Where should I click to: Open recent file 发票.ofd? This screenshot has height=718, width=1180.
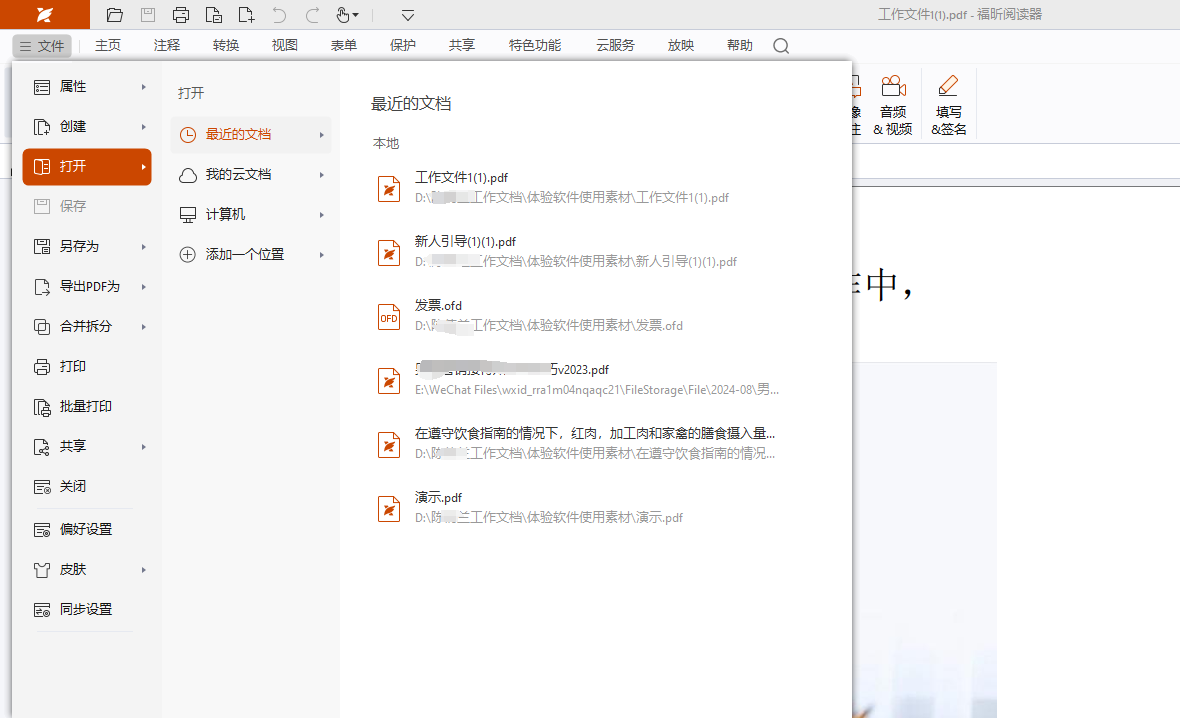click(x=438, y=306)
